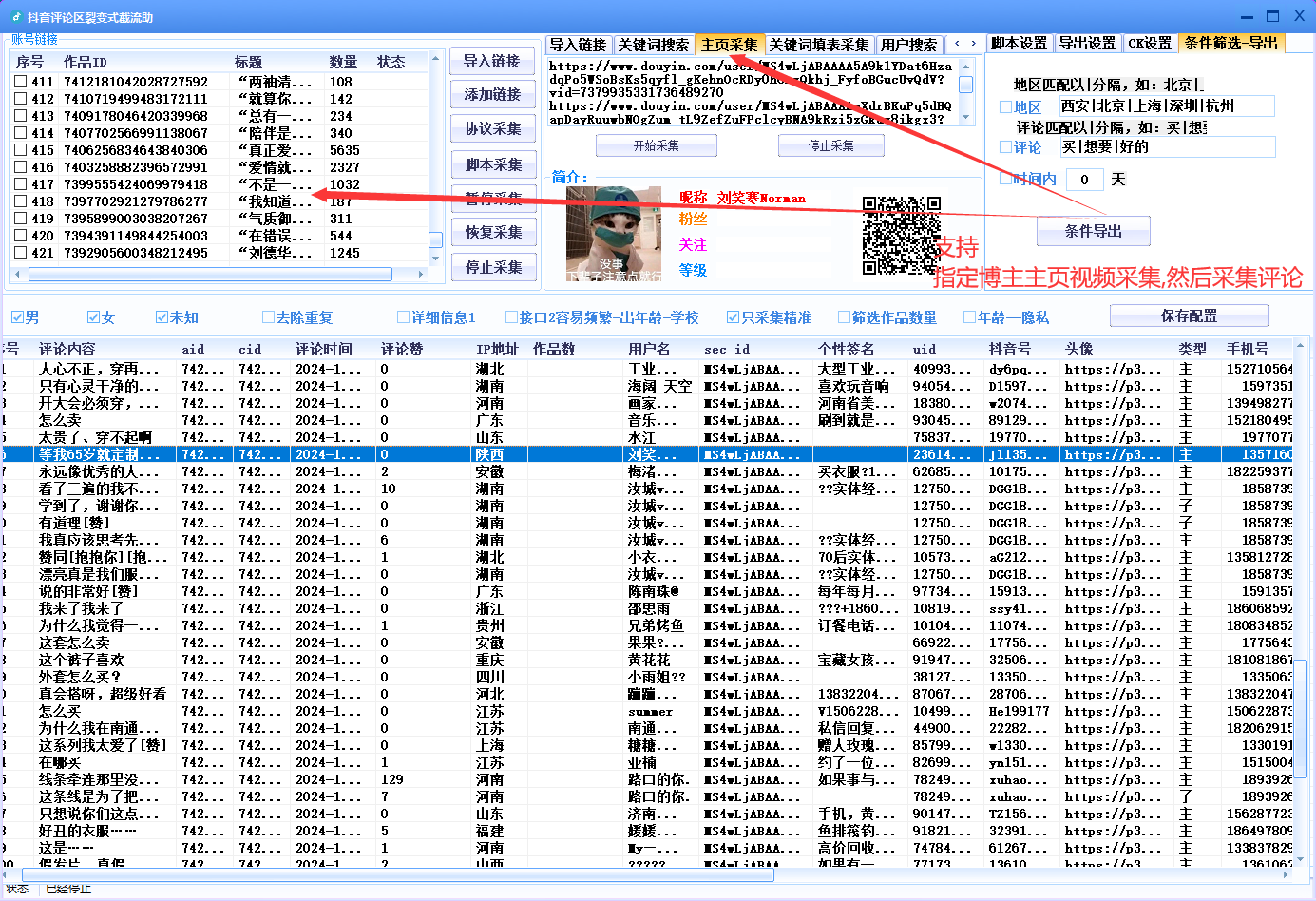Click the user avatar thumbnail in 简介 panel
This screenshot has height=901, width=1316.
click(614, 235)
